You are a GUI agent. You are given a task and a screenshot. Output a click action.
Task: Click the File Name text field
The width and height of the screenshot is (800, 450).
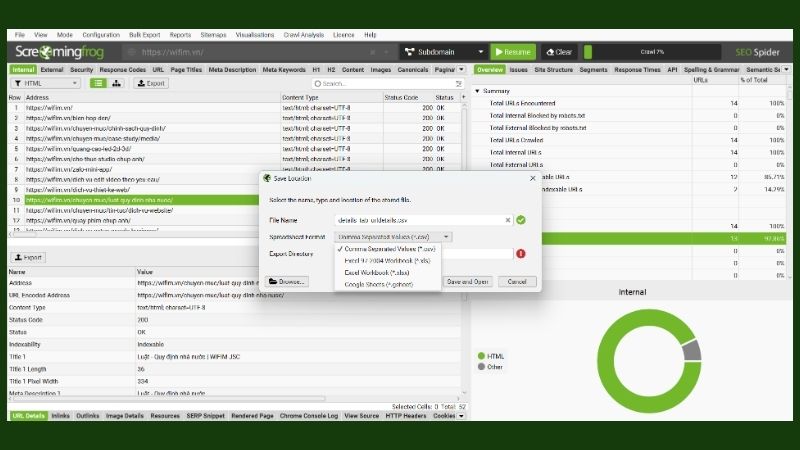420,219
